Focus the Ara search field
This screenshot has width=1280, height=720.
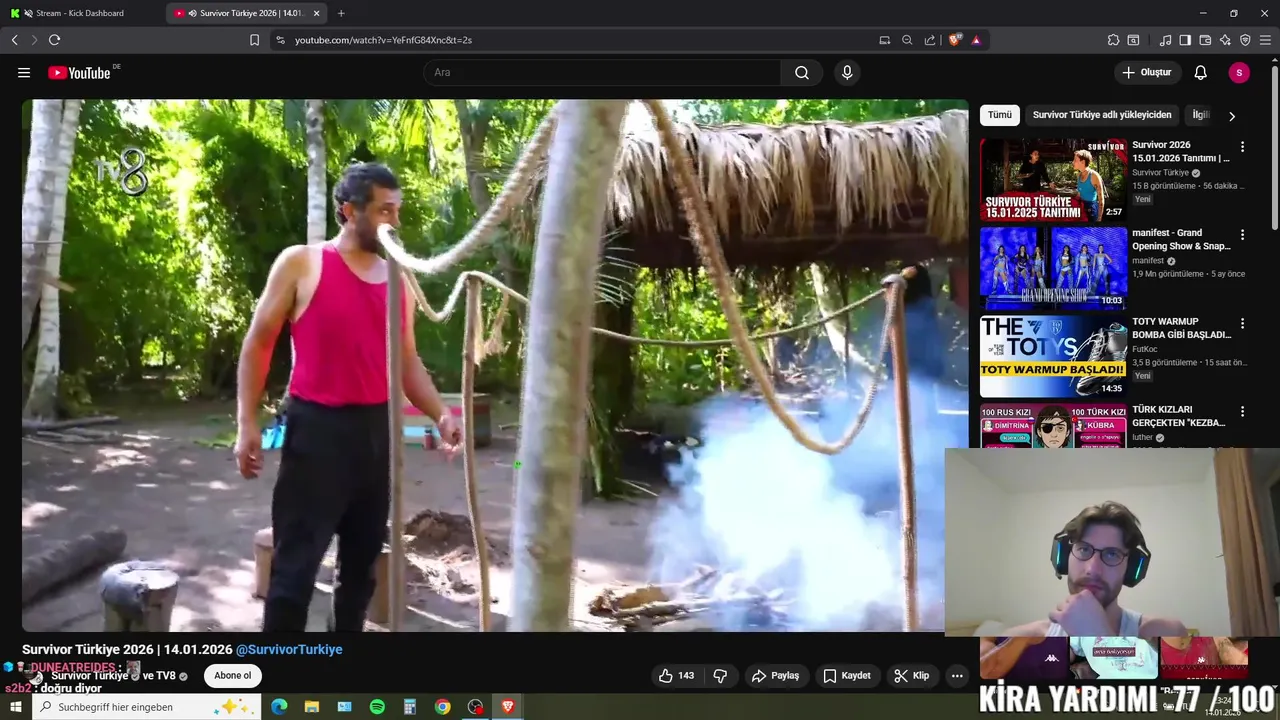point(603,72)
